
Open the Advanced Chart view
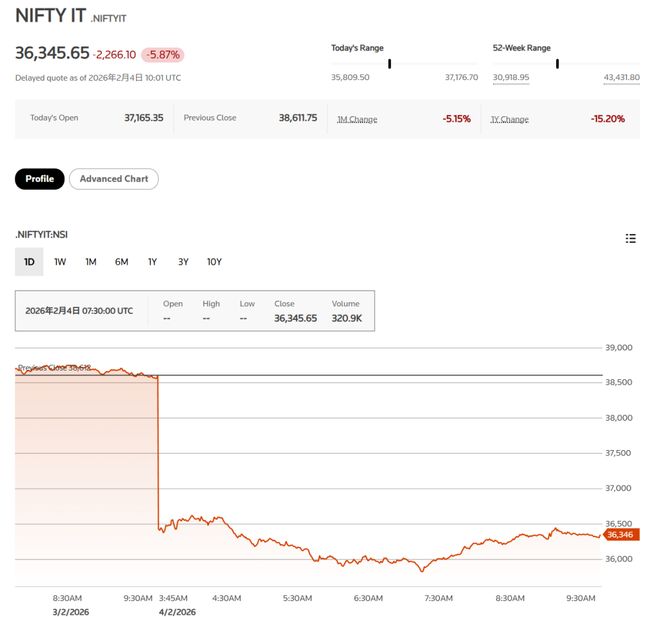tap(114, 179)
